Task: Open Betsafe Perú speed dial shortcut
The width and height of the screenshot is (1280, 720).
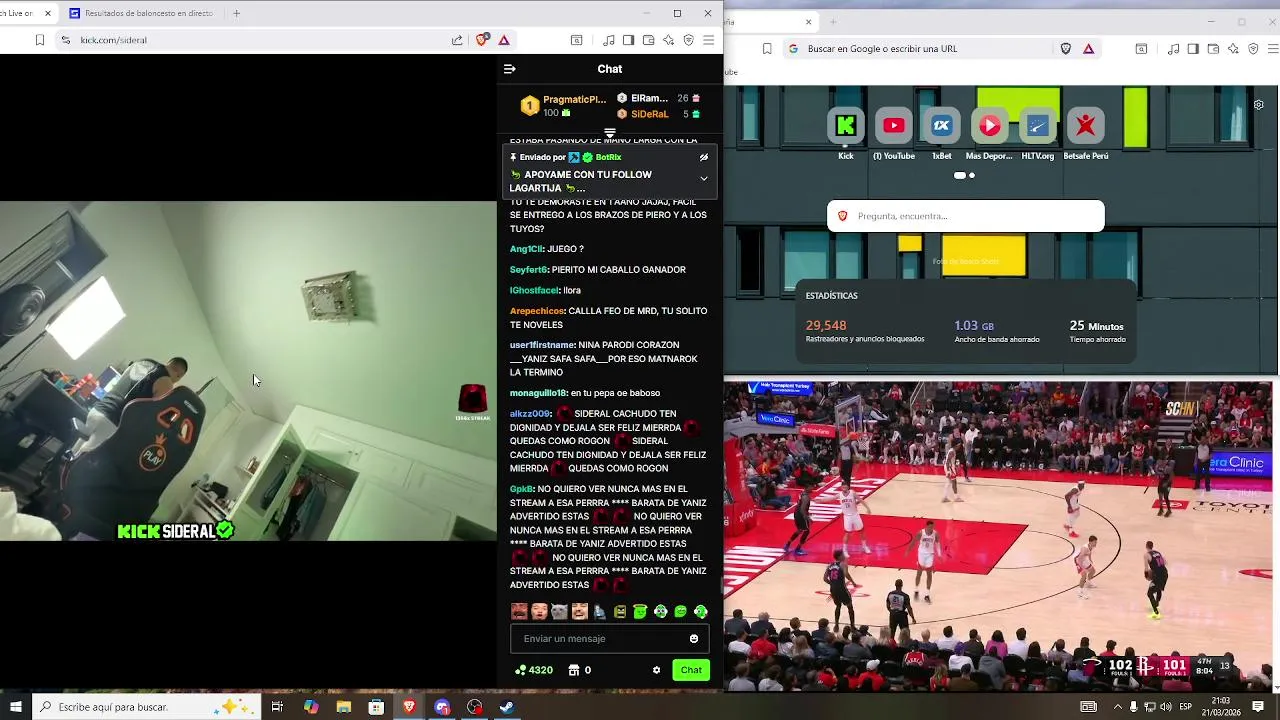Action: 1085,126
